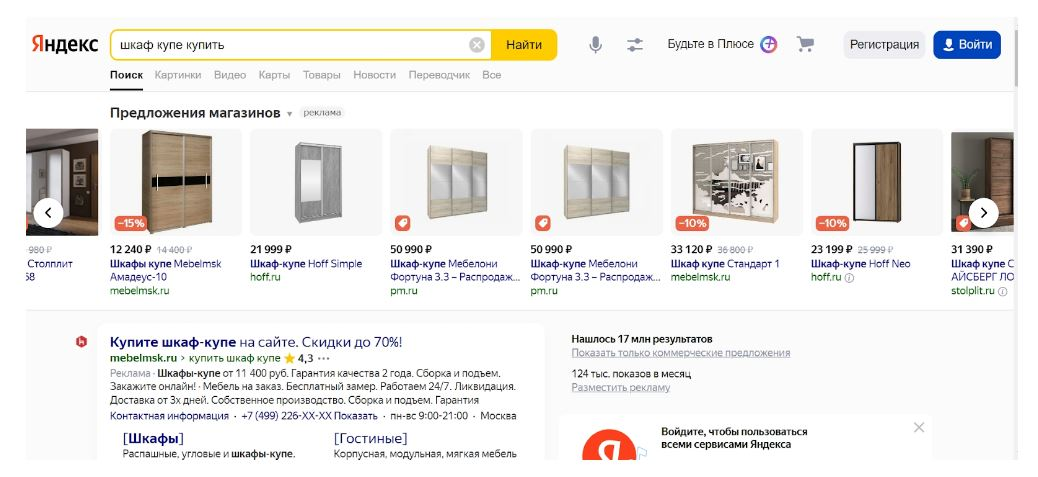Clear the search query text
Viewport: 1038px width, 477px height.
477,45
